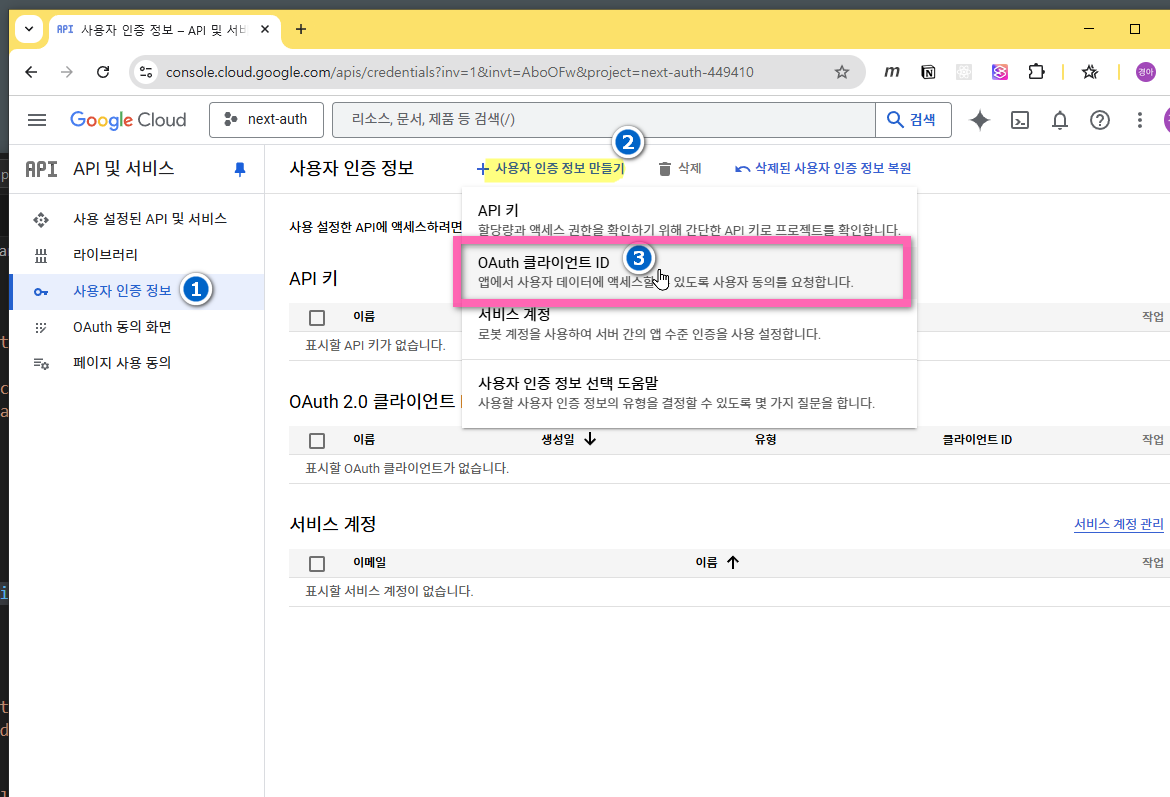Click the three-dot settings menu in header

(1140, 120)
